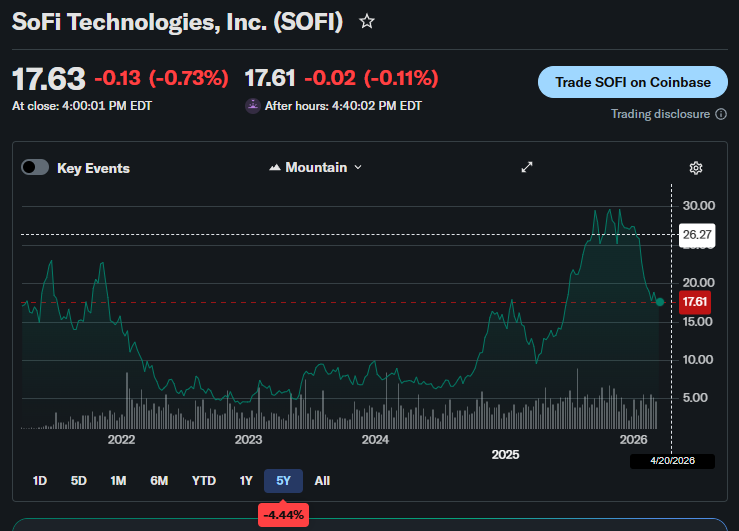Open the Trading disclosure link
Image resolution: width=739 pixels, height=531 pixels.
[x=660, y=114]
